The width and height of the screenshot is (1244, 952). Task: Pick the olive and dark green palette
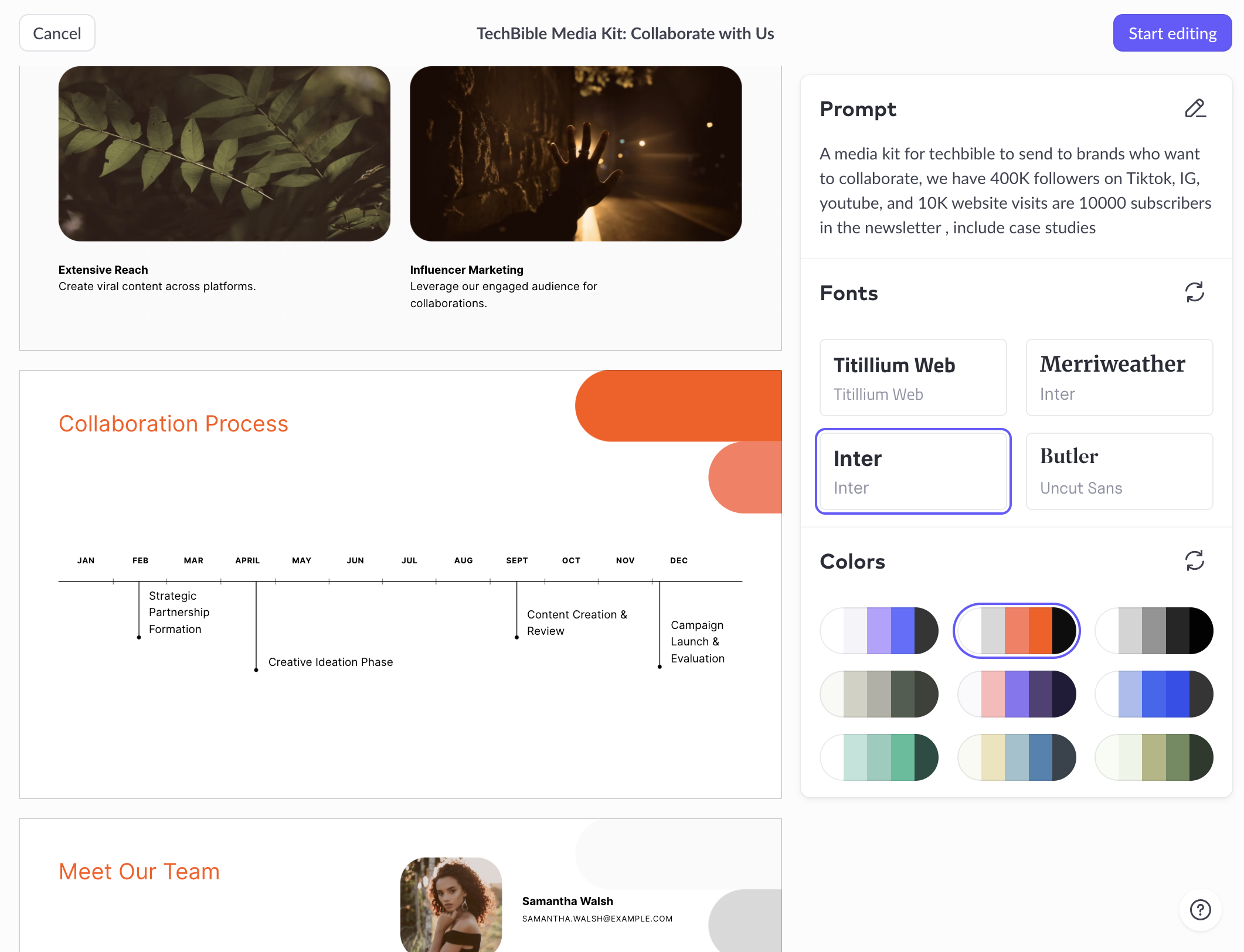[x=1154, y=757]
